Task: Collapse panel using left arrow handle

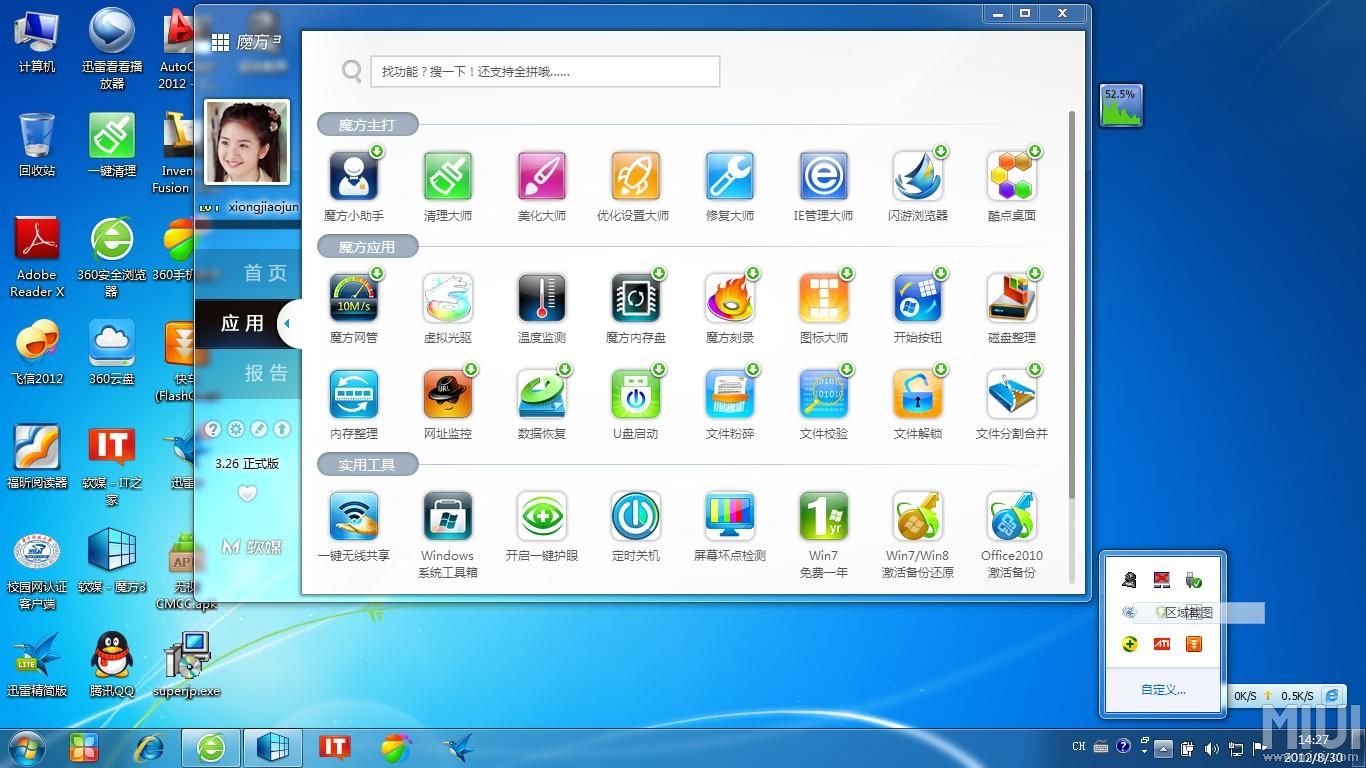Action: click(x=287, y=323)
